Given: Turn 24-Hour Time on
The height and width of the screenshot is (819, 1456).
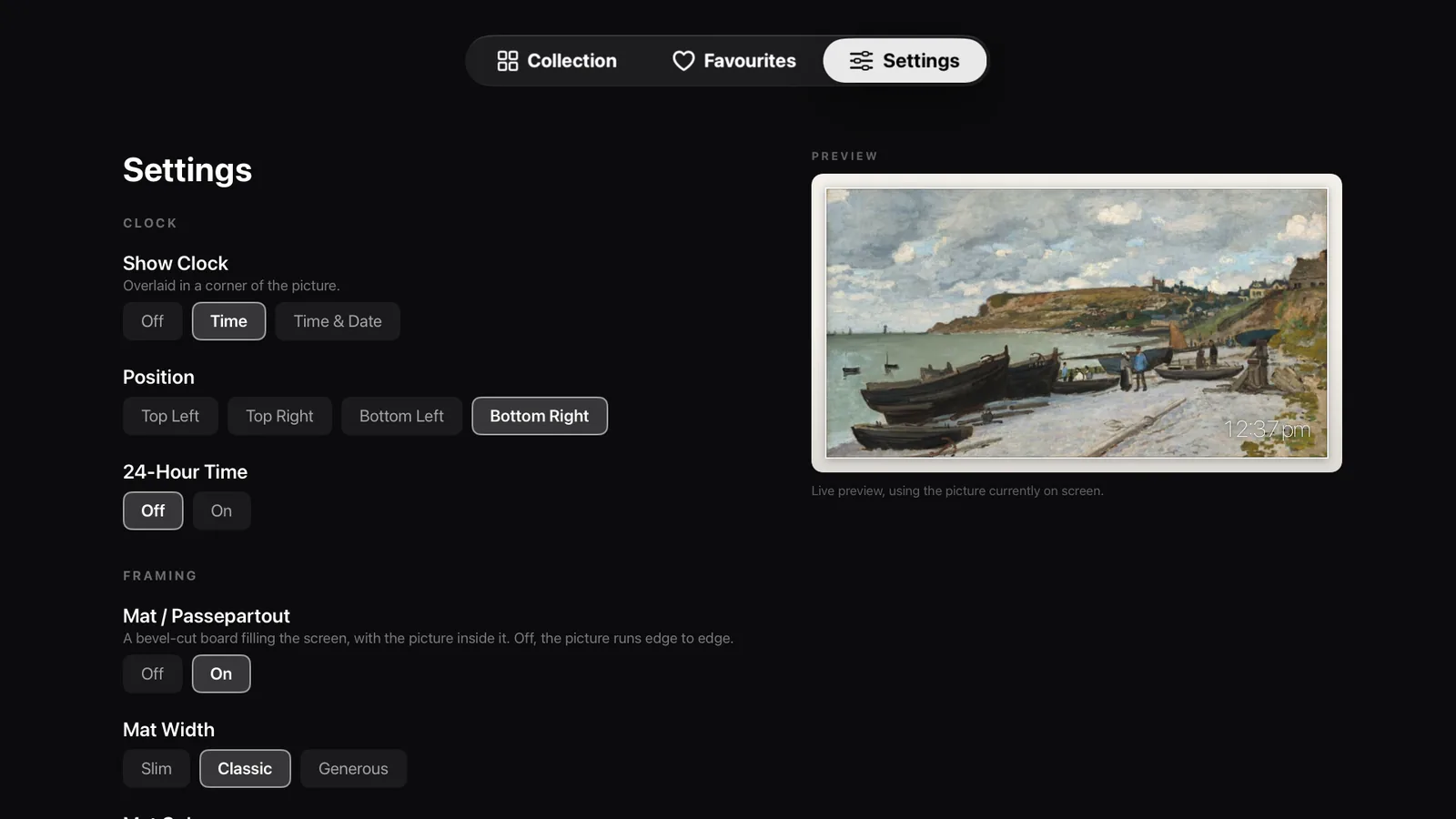Looking at the screenshot, I should click(x=221, y=511).
